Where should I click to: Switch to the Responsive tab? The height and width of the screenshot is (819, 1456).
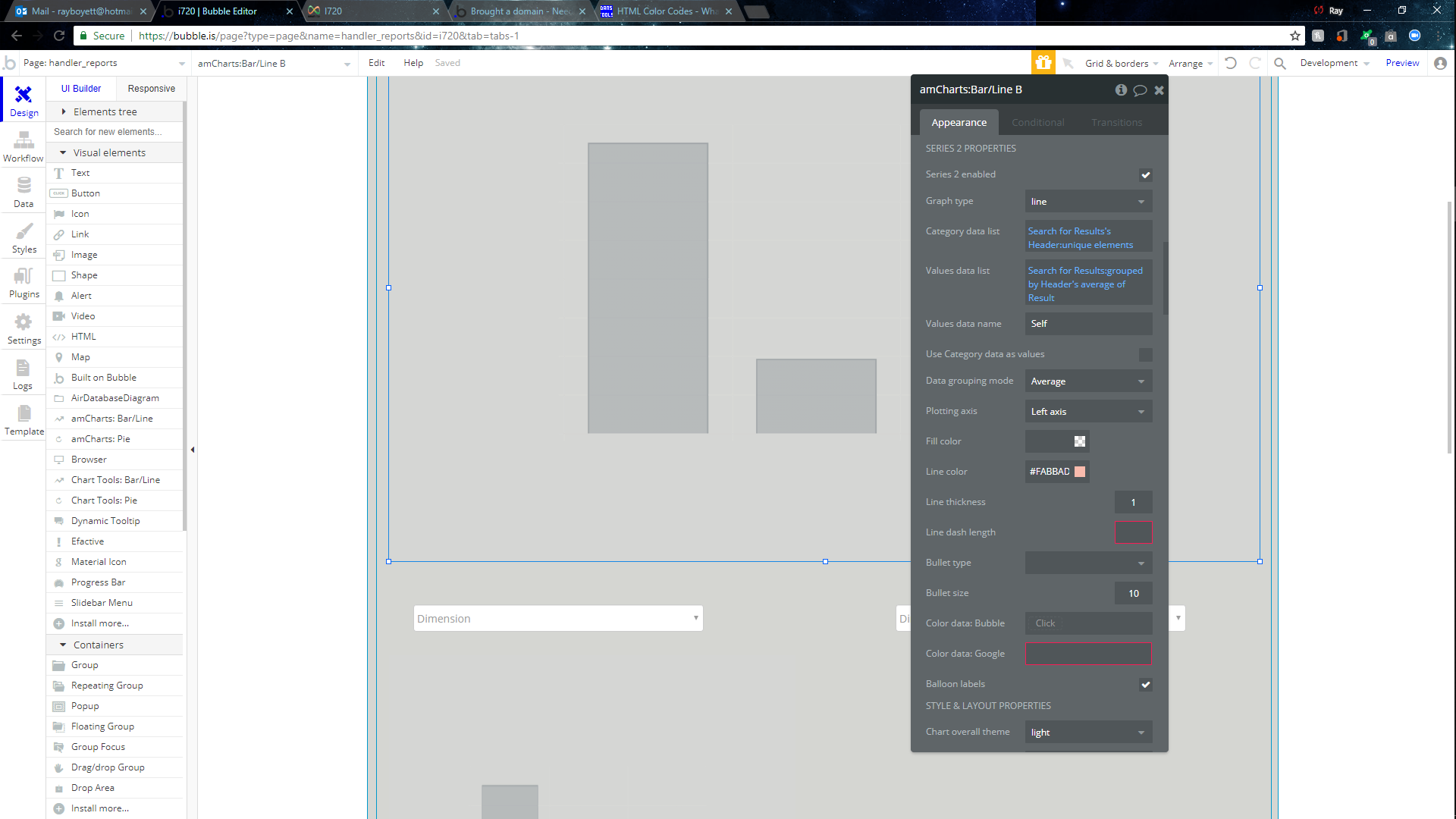pos(151,89)
